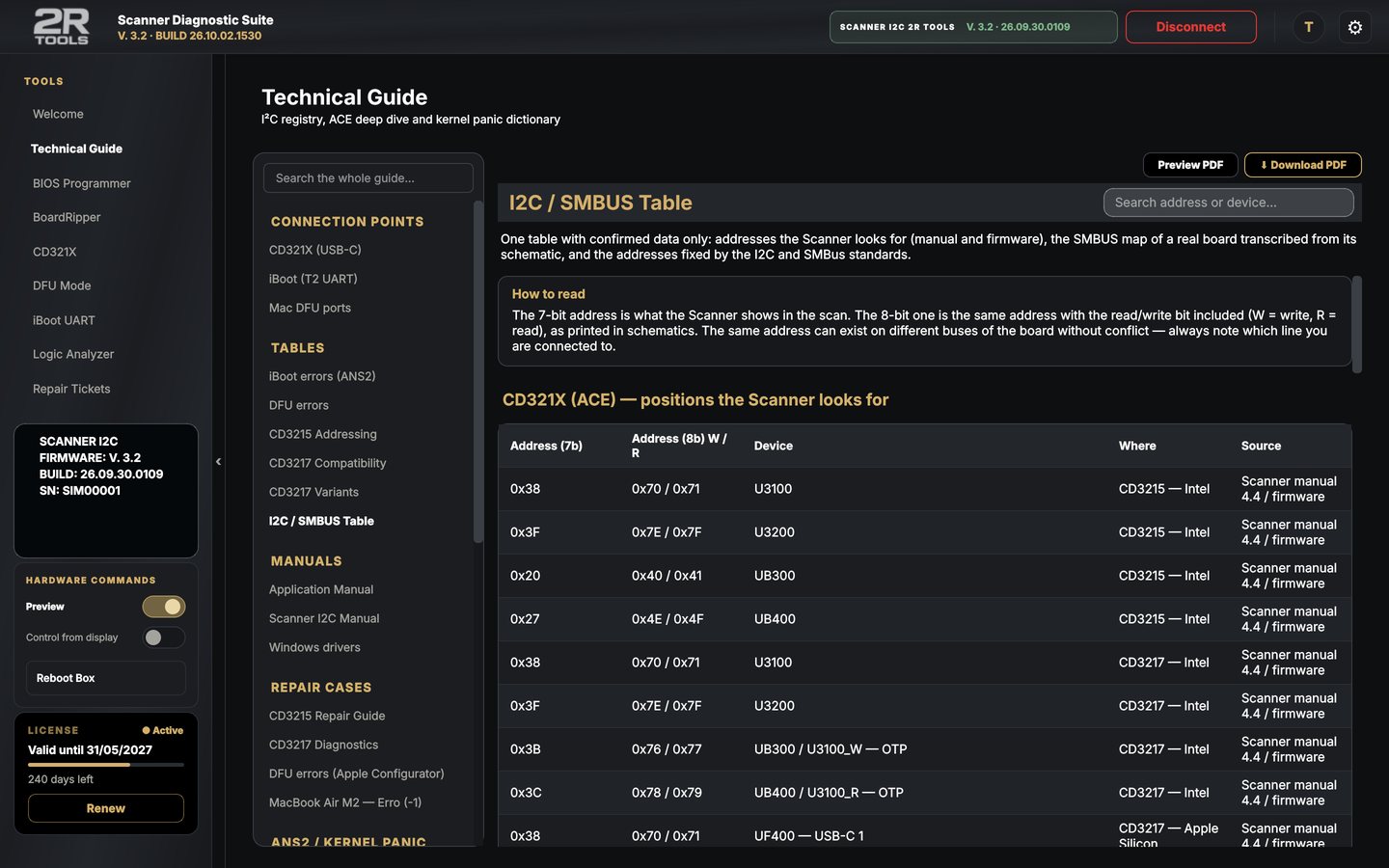The height and width of the screenshot is (868, 1389).
Task: Open Scanner I2C Manual entry
Action: 324,618
